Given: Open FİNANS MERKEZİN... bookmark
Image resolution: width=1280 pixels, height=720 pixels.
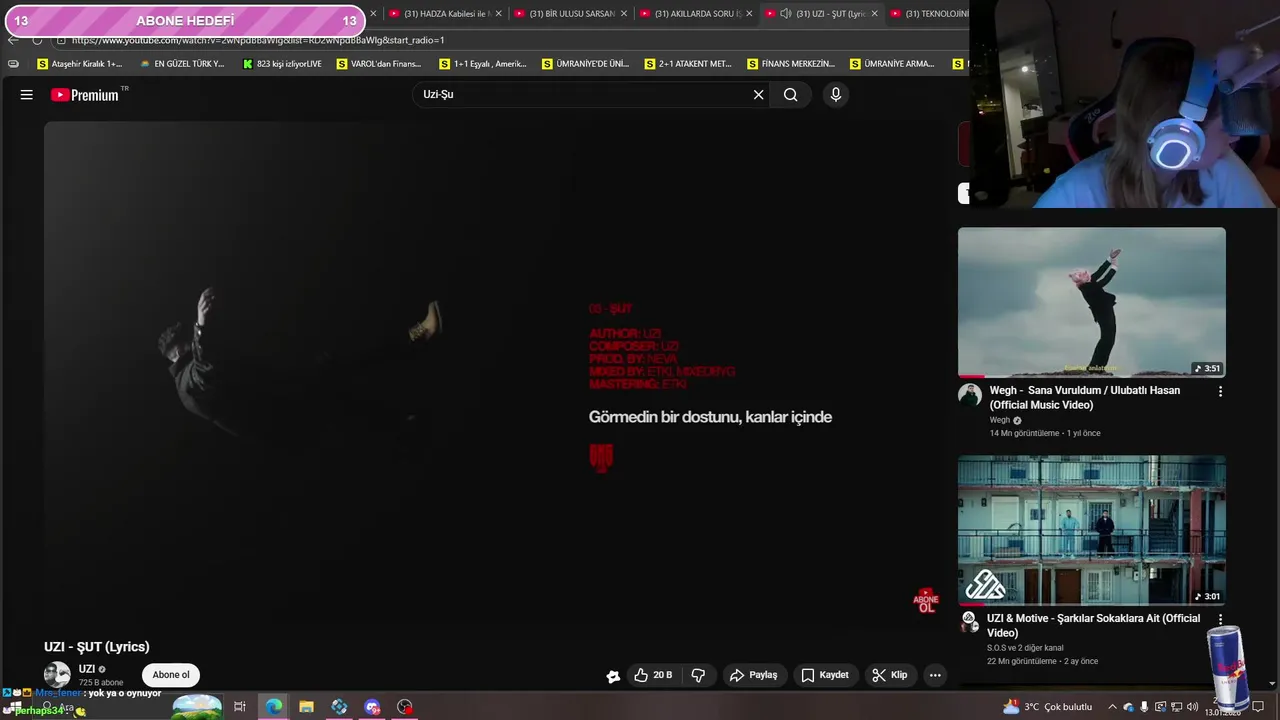Looking at the screenshot, I should (791, 64).
